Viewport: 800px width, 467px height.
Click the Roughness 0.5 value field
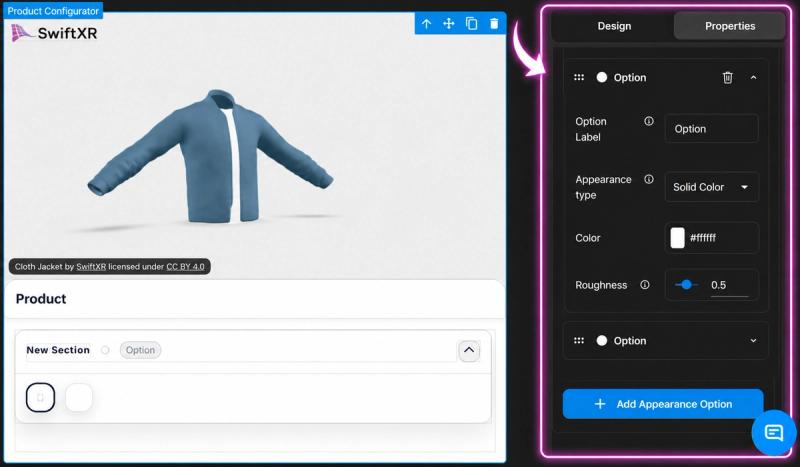[x=729, y=285]
